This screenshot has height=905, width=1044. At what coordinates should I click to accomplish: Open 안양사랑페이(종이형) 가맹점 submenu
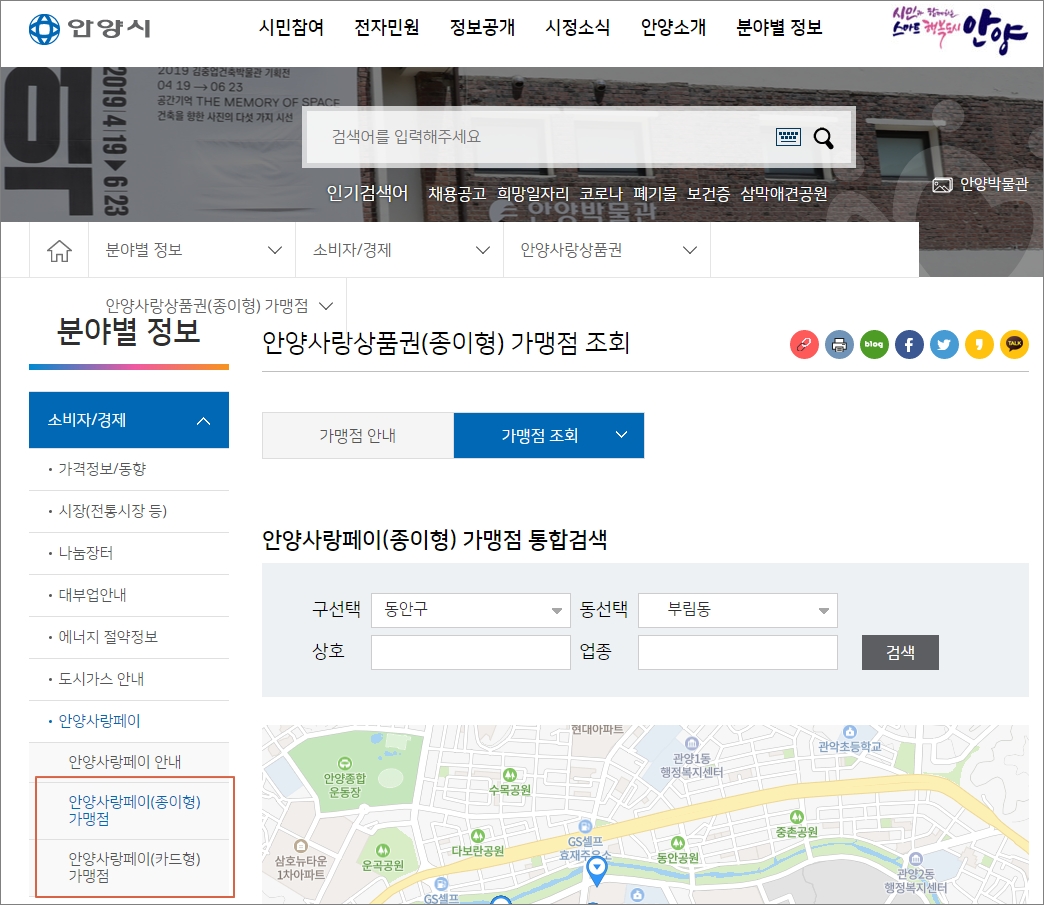tap(134, 810)
